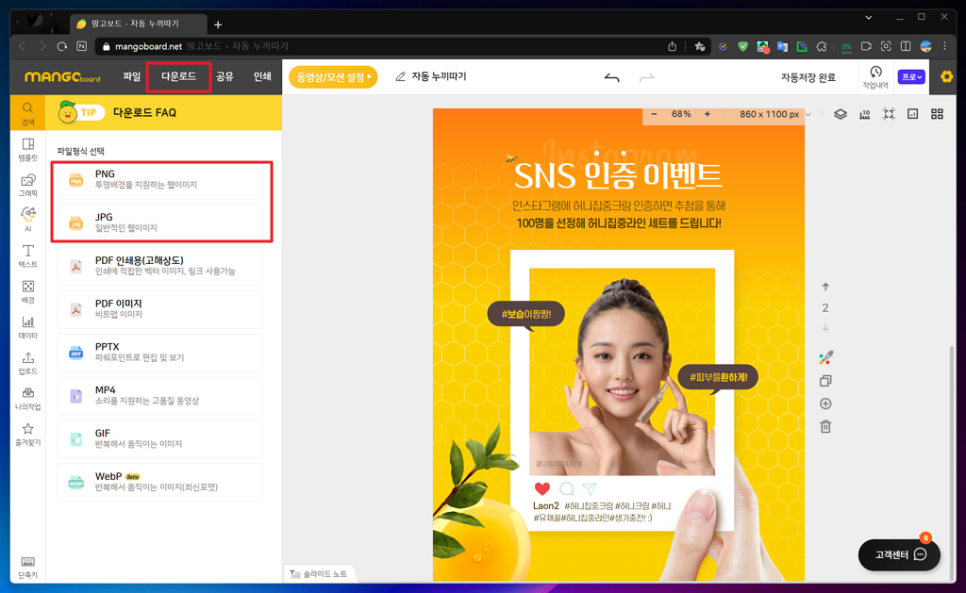Screen dimensions: 966x593
Task: Choose MP4 video format
Action: (x=160, y=395)
